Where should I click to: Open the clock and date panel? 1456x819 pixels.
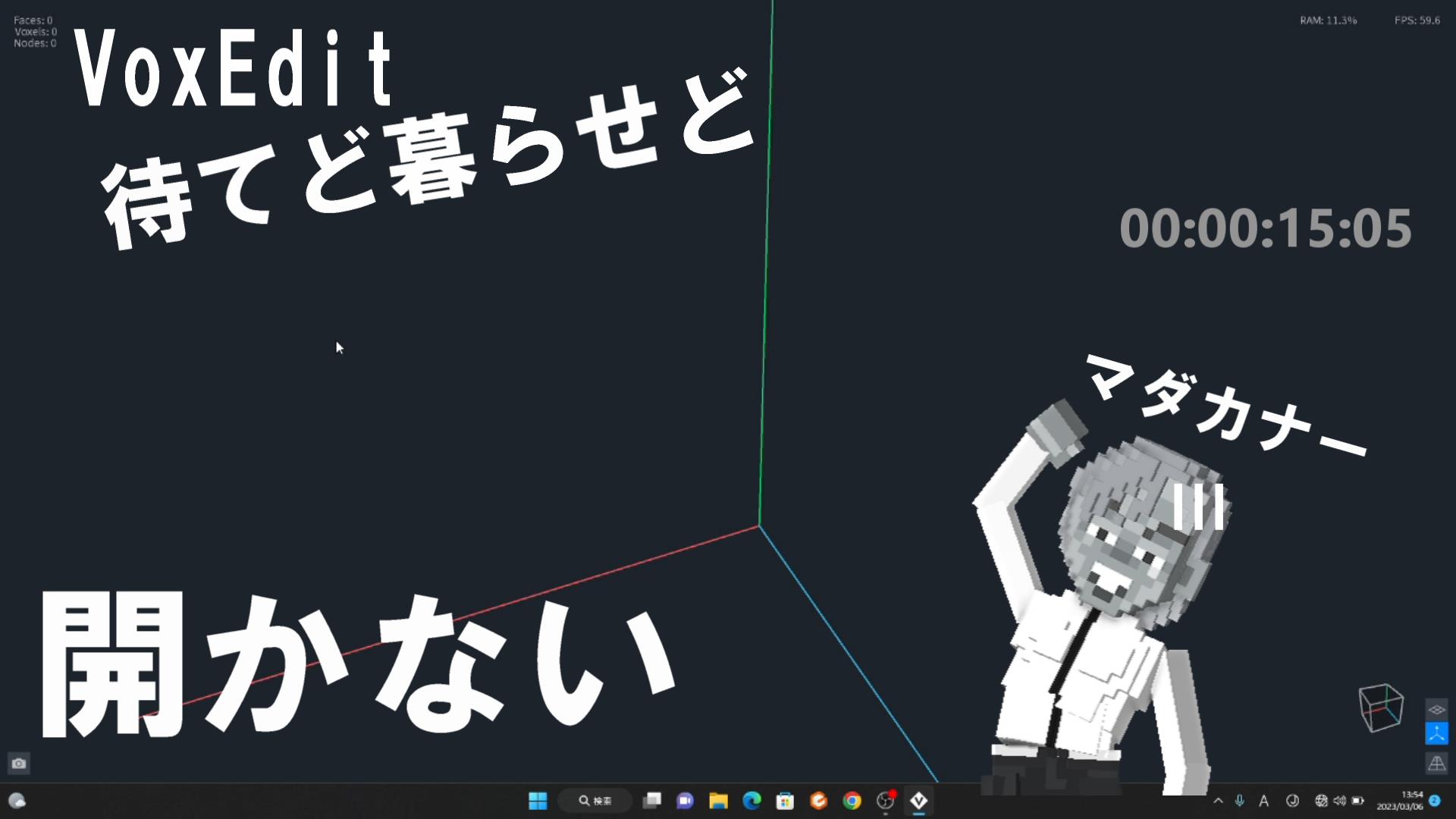[x=1400, y=801]
